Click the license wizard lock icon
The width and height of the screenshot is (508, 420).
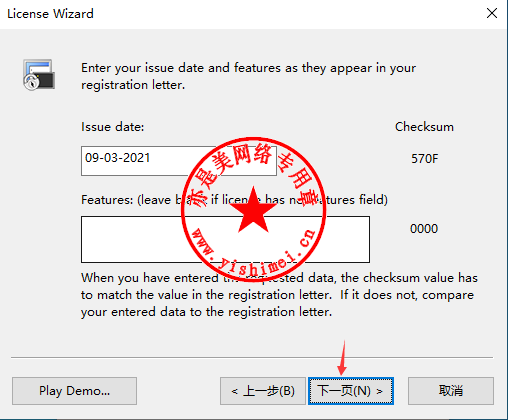click(39, 75)
